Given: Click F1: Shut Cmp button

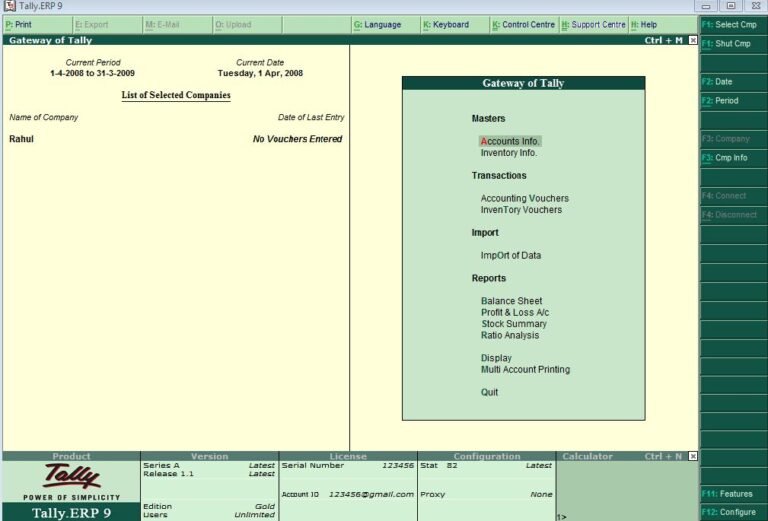Looking at the screenshot, I should [733, 44].
